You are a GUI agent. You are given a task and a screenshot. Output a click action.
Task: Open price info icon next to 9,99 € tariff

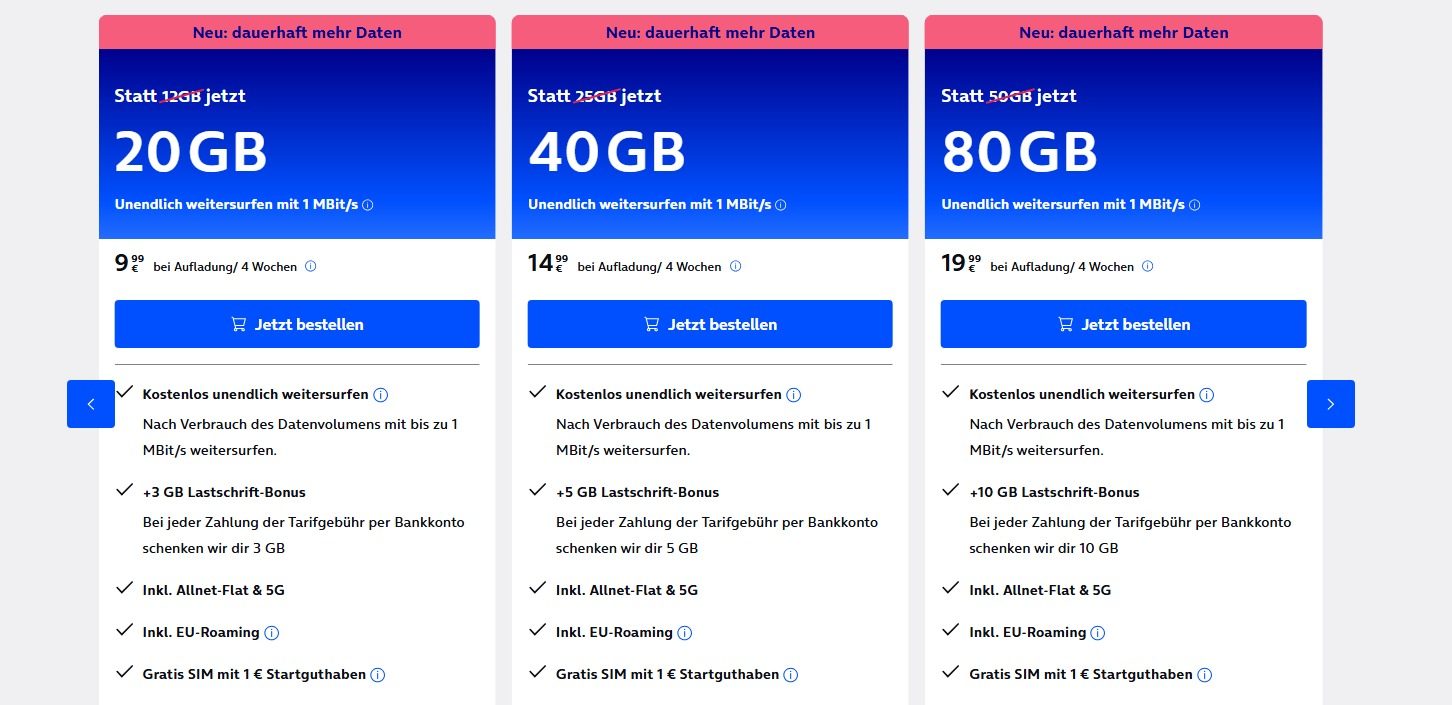(x=310, y=267)
